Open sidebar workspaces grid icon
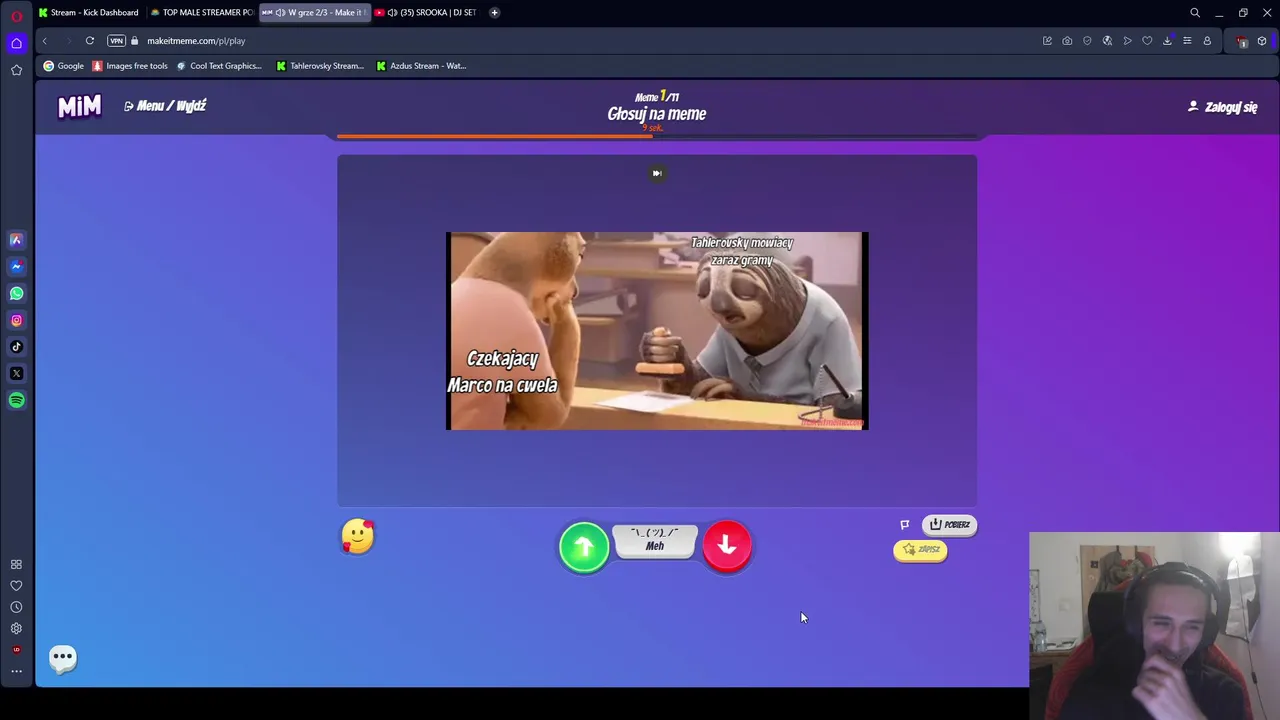1280x720 pixels. pyautogui.click(x=16, y=565)
